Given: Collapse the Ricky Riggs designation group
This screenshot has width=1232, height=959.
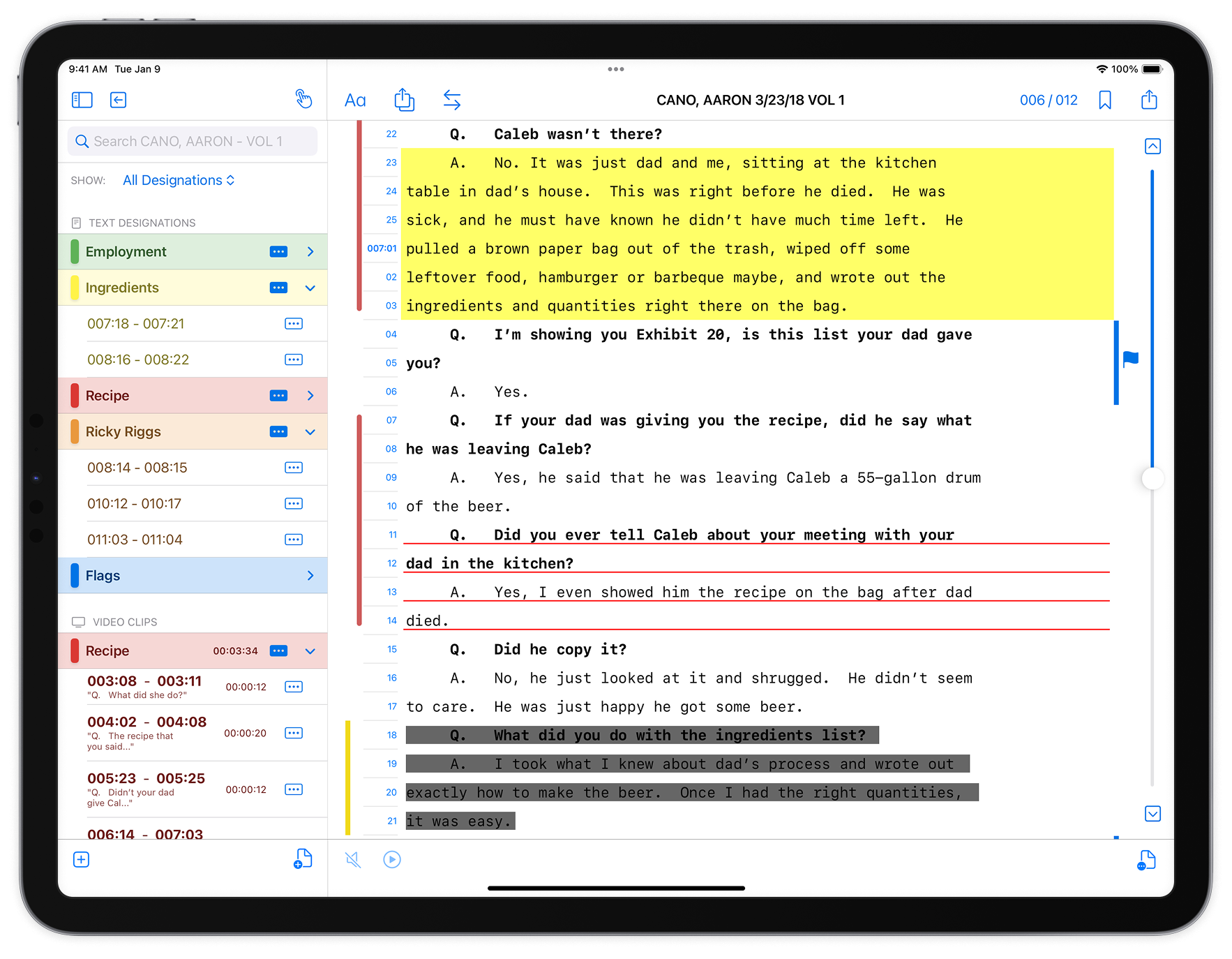Looking at the screenshot, I should [x=310, y=432].
